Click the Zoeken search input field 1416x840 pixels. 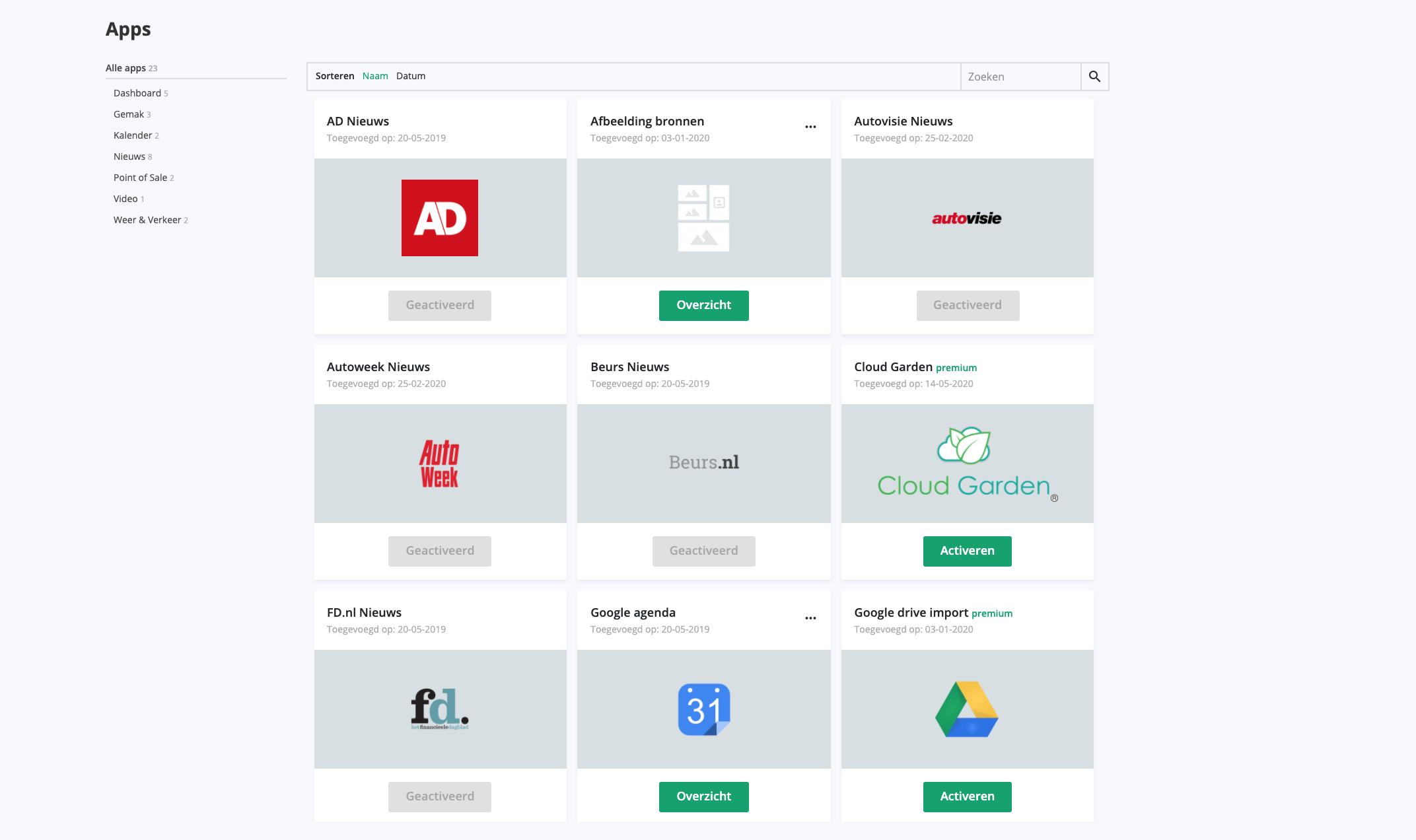(x=1020, y=76)
